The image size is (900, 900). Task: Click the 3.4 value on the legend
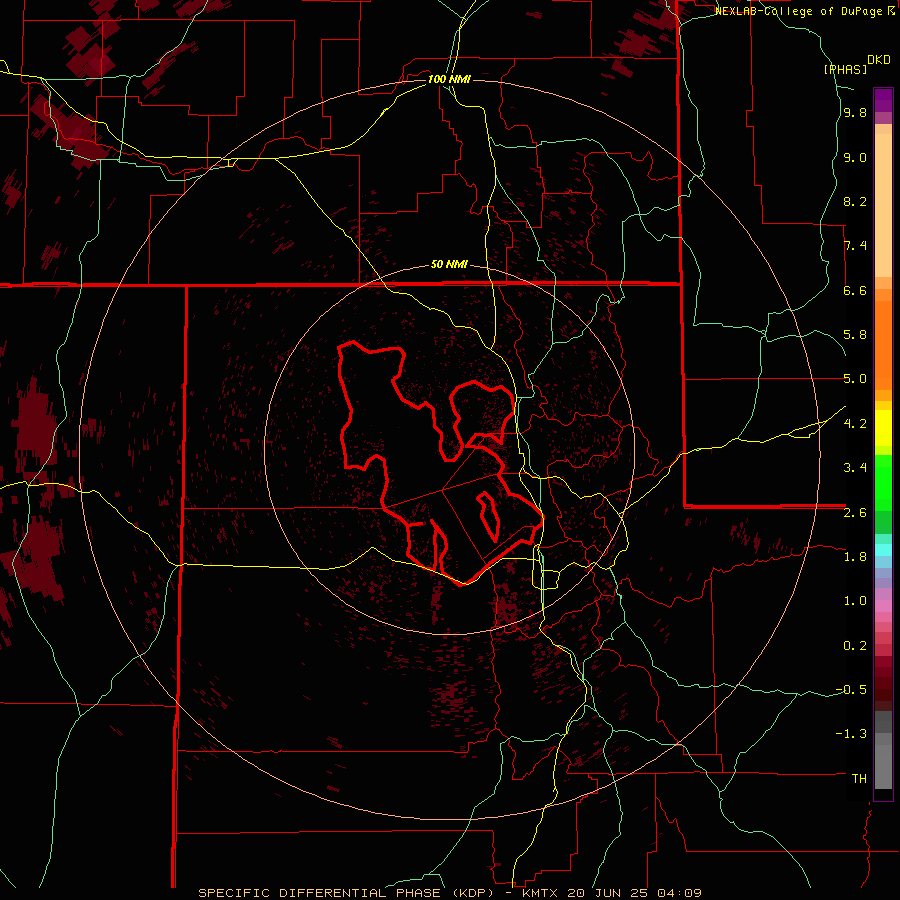click(x=855, y=468)
